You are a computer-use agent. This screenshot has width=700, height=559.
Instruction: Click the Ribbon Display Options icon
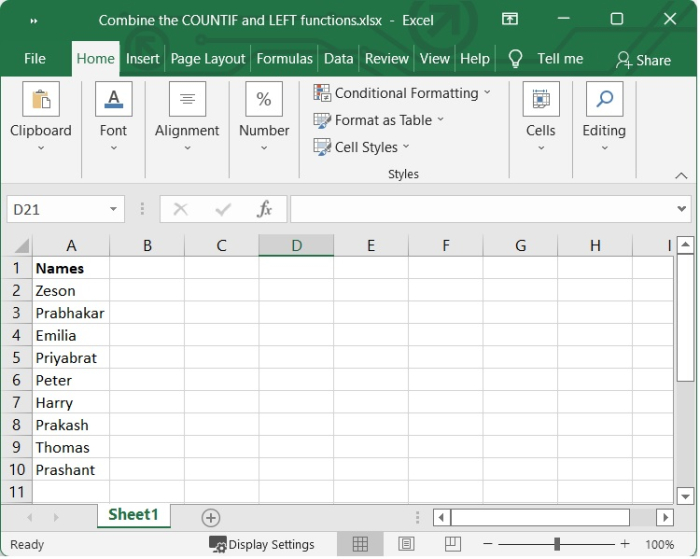pyautogui.click(x=510, y=19)
